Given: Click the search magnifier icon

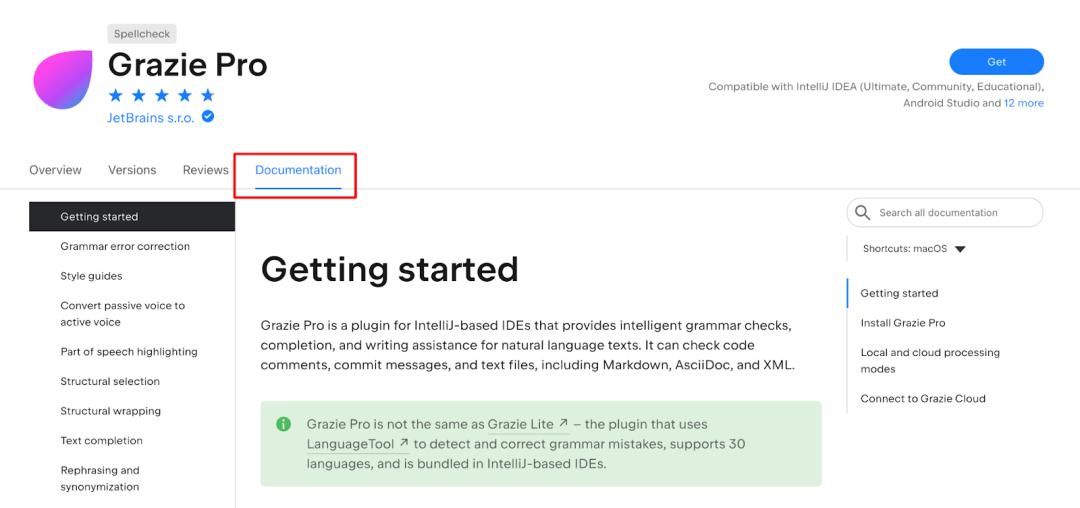Looking at the screenshot, I should (862, 213).
